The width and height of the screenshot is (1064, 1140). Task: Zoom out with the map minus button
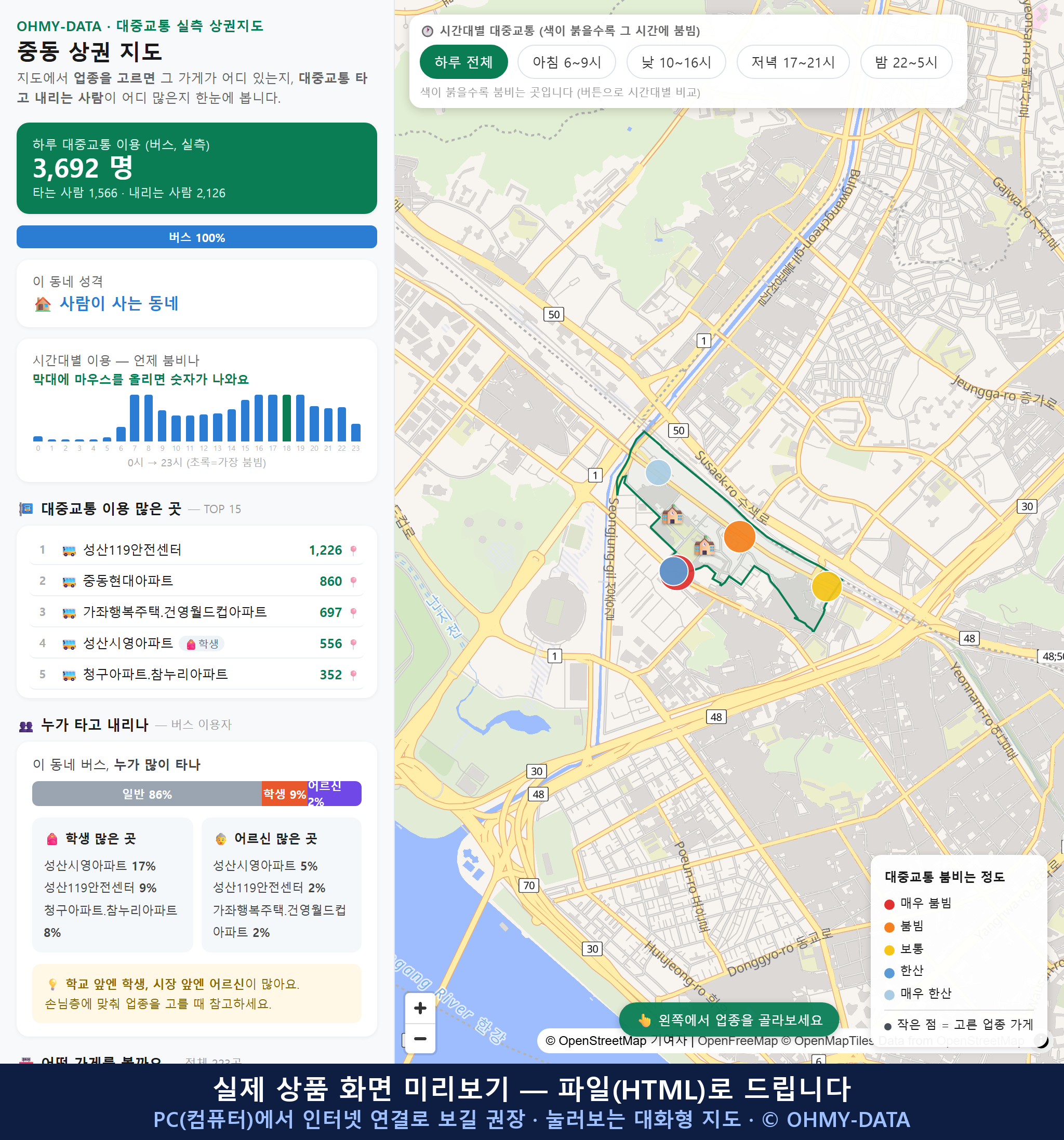point(420,1039)
